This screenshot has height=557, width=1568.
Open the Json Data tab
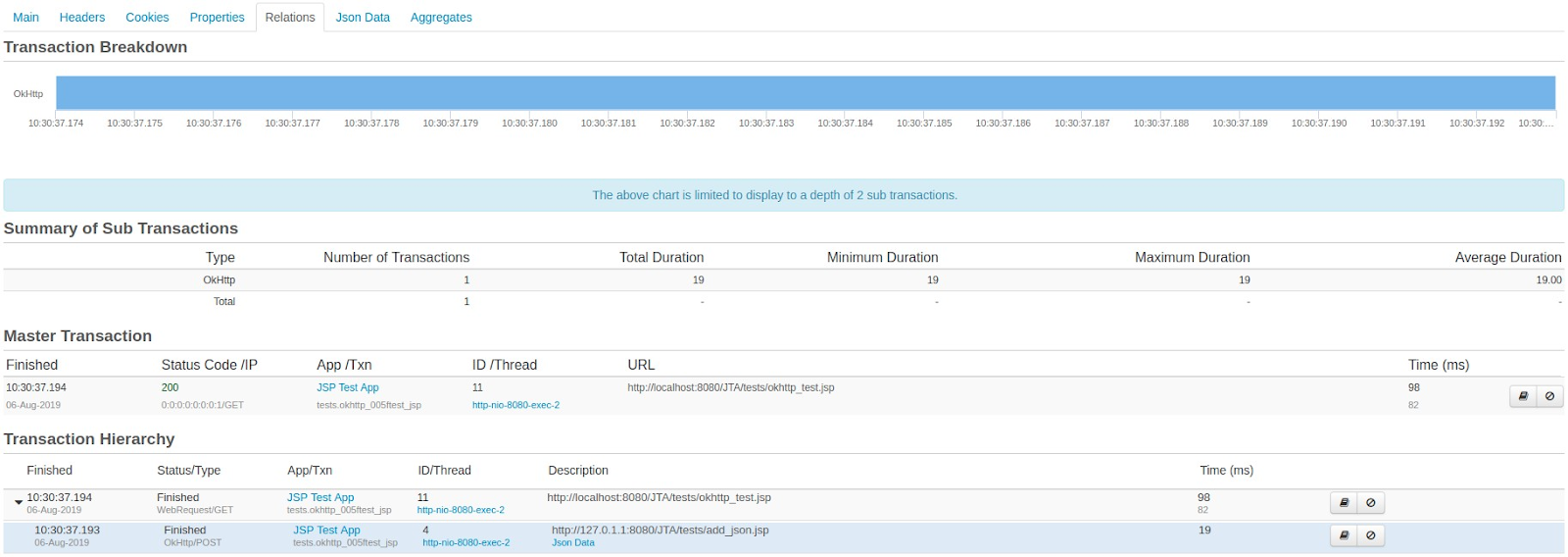363,17
